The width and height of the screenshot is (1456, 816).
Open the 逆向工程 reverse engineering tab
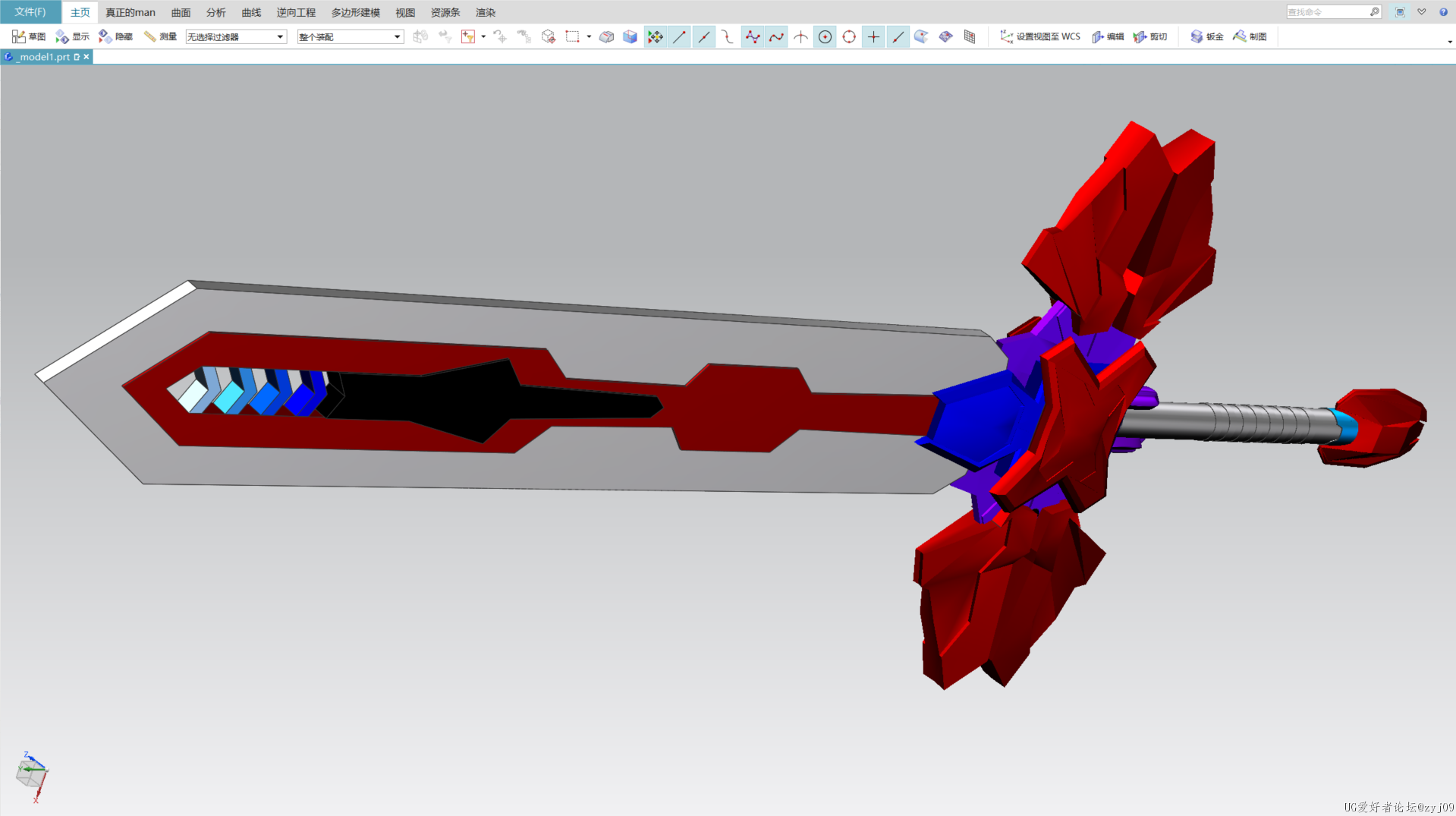pos(296,12)
